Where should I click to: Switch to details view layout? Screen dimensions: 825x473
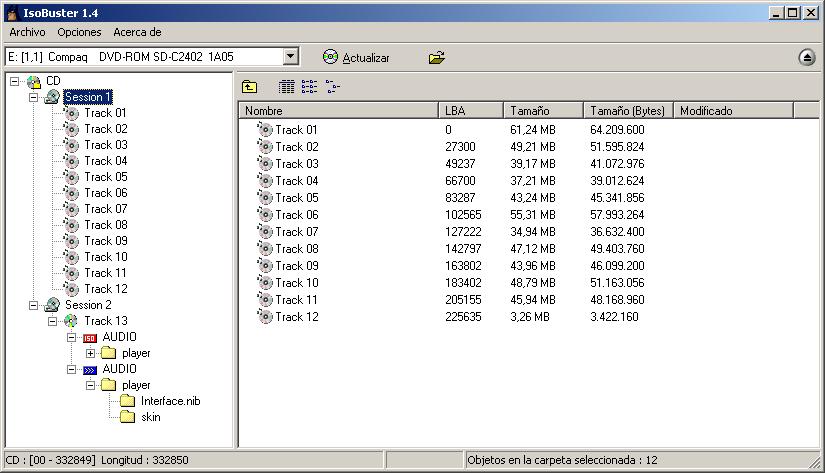(333, 88)
